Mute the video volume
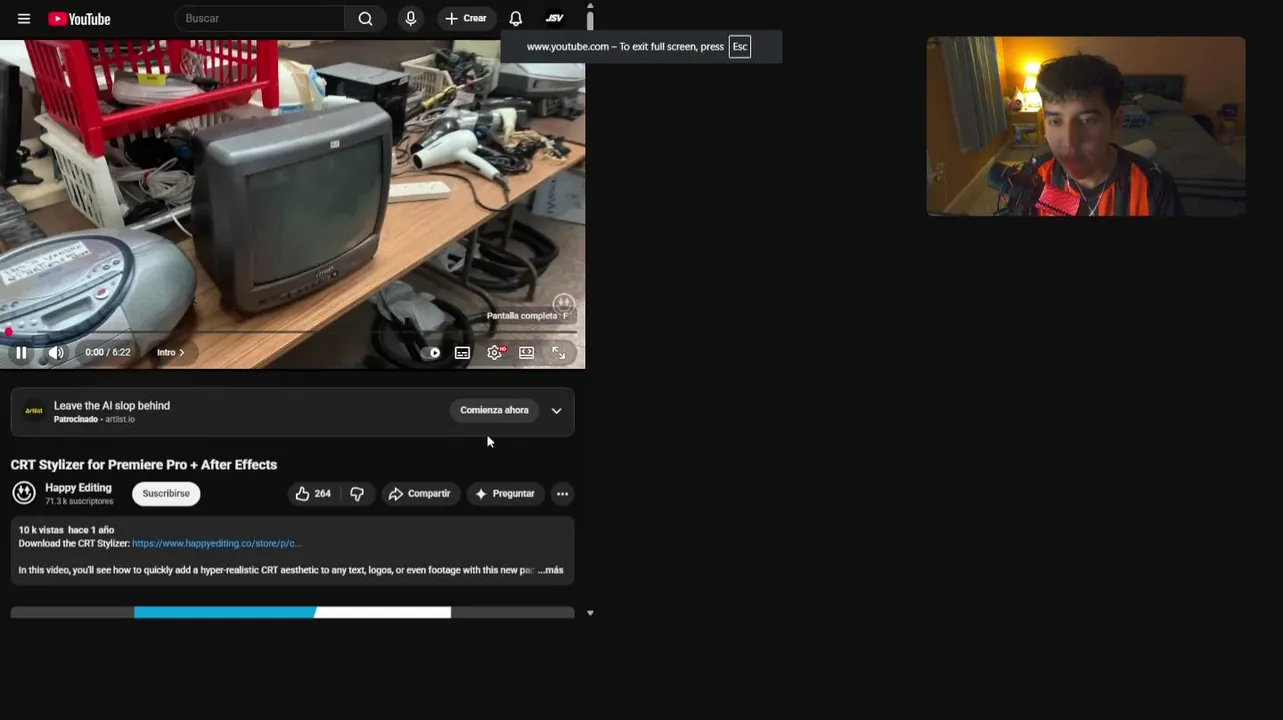The height and width of the screenshot is (720, 1283). (x=56, y=352)
